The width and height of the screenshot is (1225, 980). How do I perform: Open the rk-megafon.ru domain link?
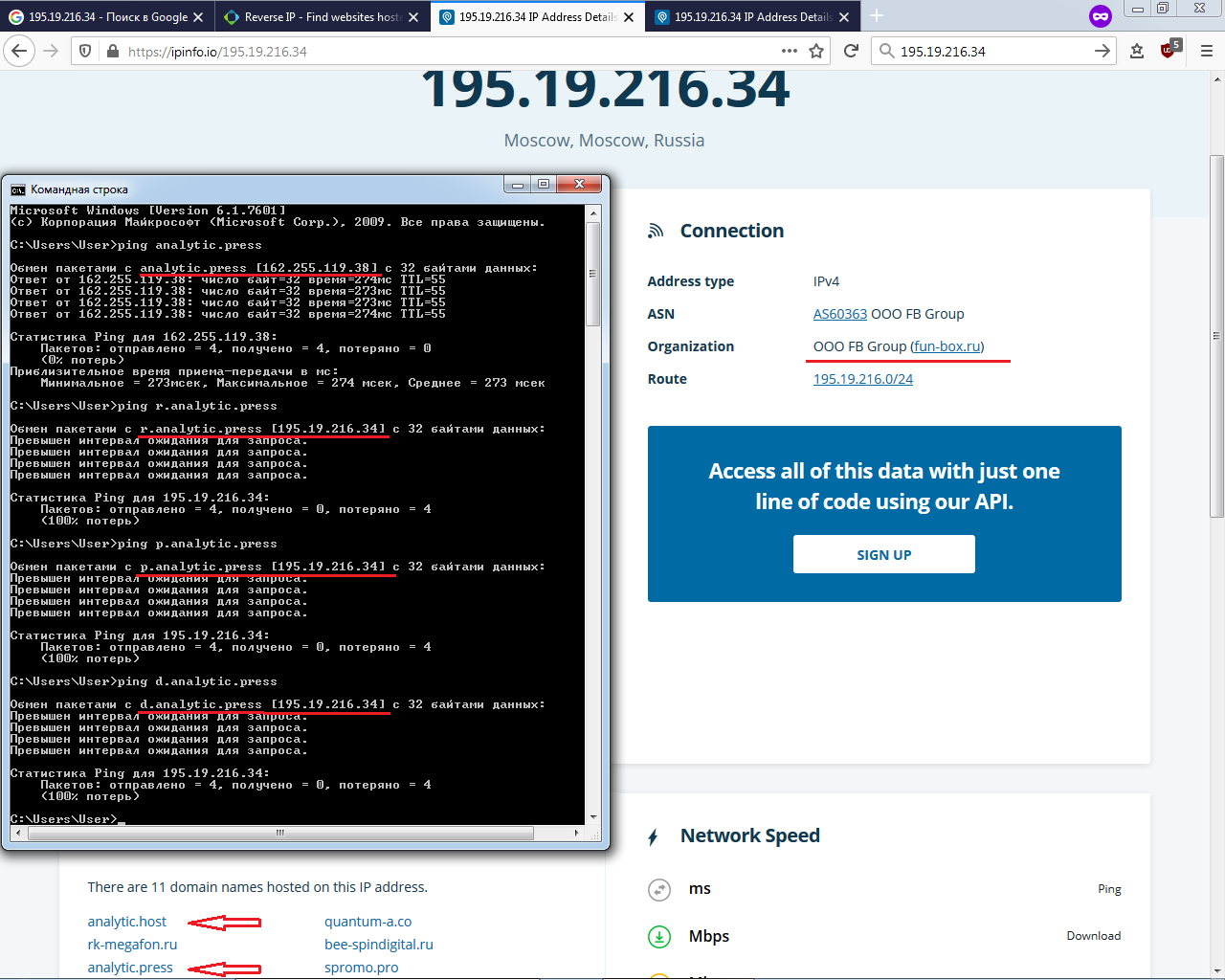coord(132,945)
